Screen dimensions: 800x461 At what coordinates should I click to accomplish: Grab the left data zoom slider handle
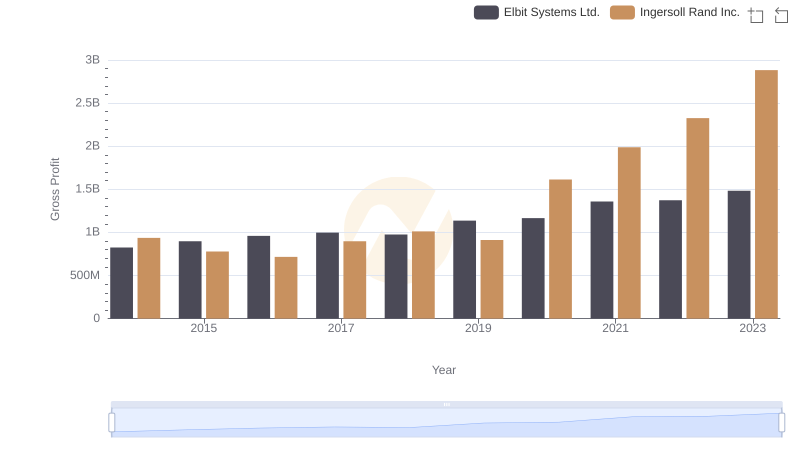tap(112, 423)
